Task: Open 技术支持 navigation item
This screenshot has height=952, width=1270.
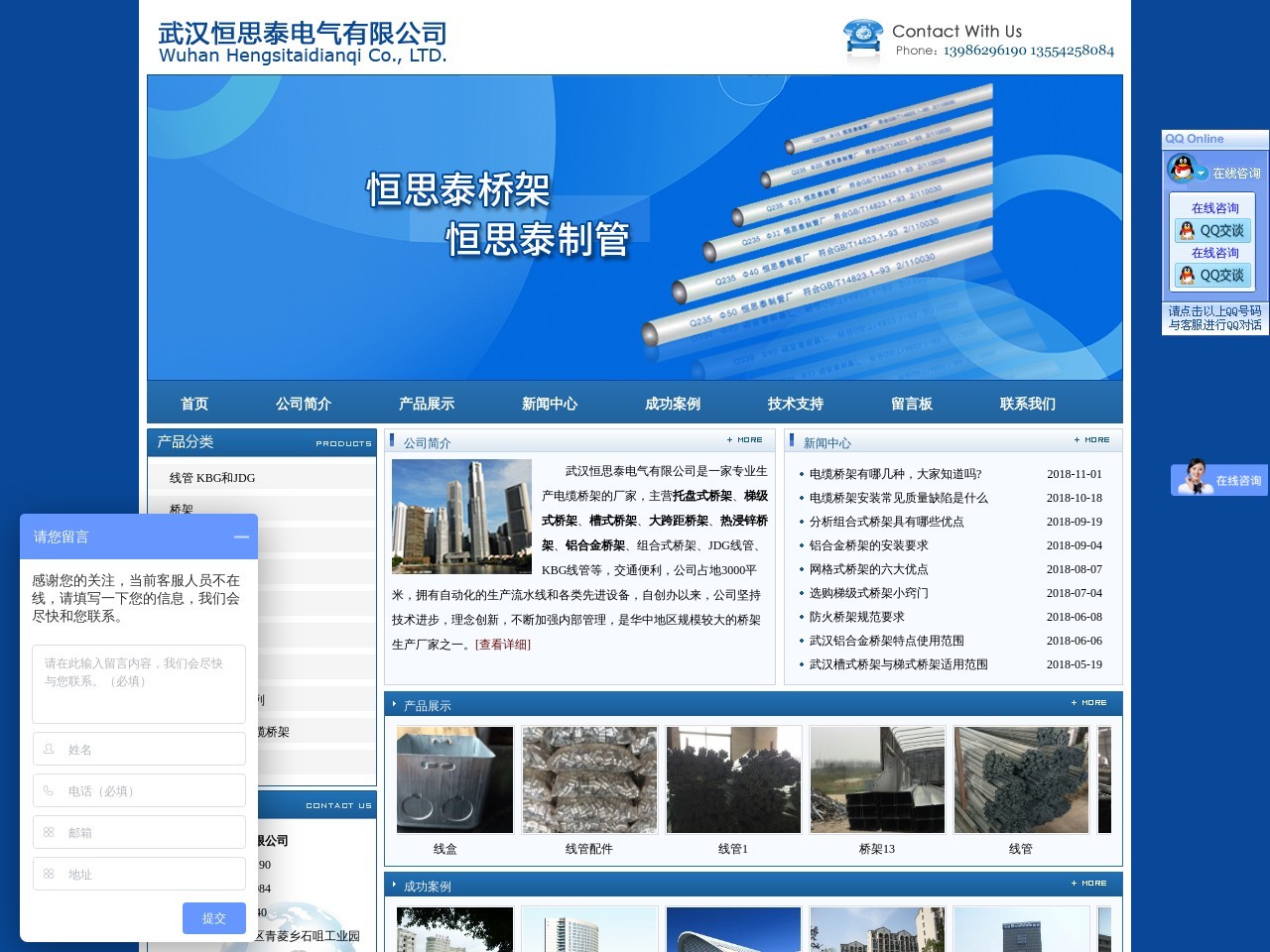Action: coord(796,404)
